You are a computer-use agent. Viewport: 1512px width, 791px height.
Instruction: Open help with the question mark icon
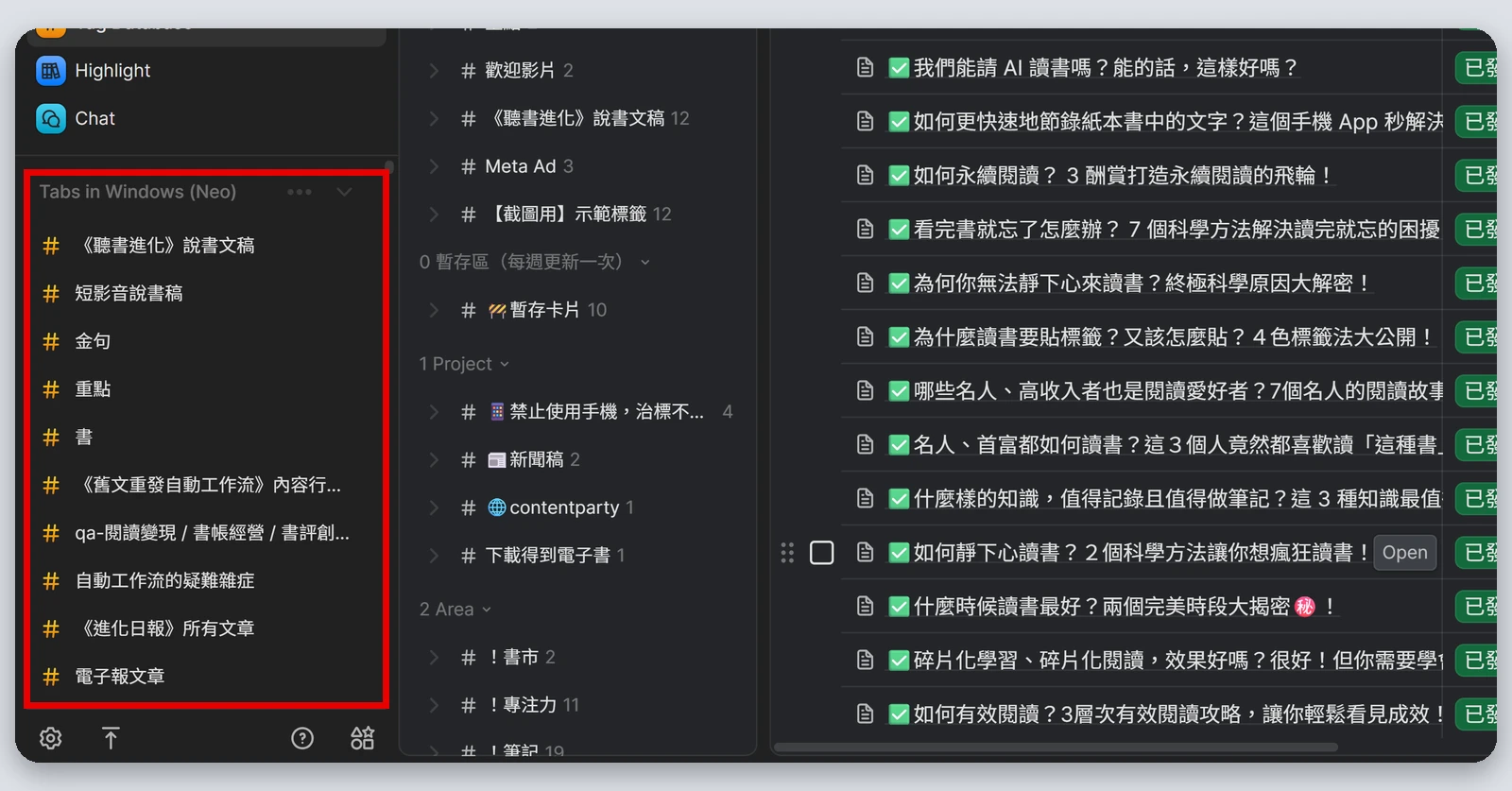(x=302, y=738)
